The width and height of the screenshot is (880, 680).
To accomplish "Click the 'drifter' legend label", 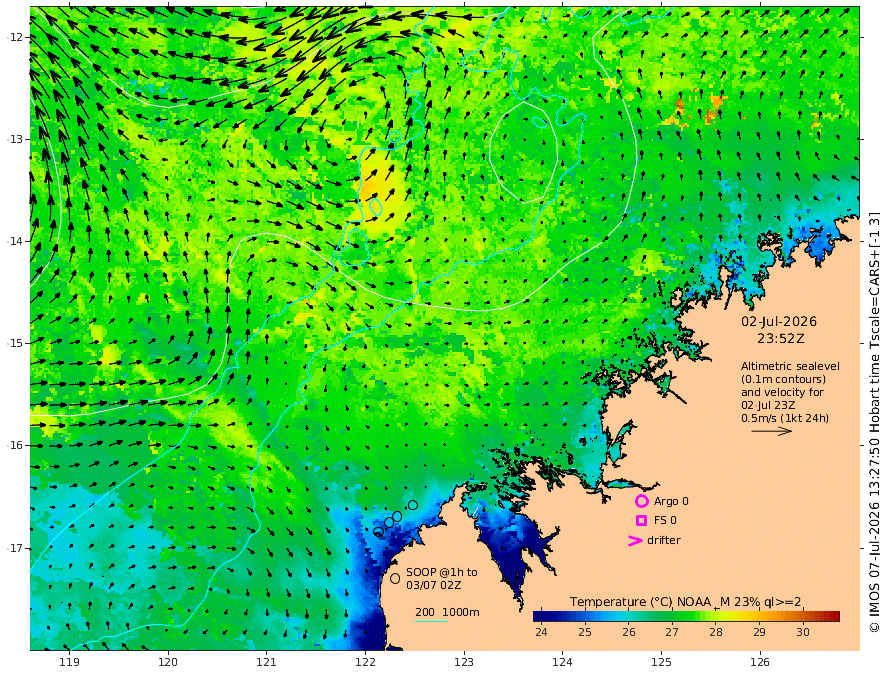I will (664, 540).
